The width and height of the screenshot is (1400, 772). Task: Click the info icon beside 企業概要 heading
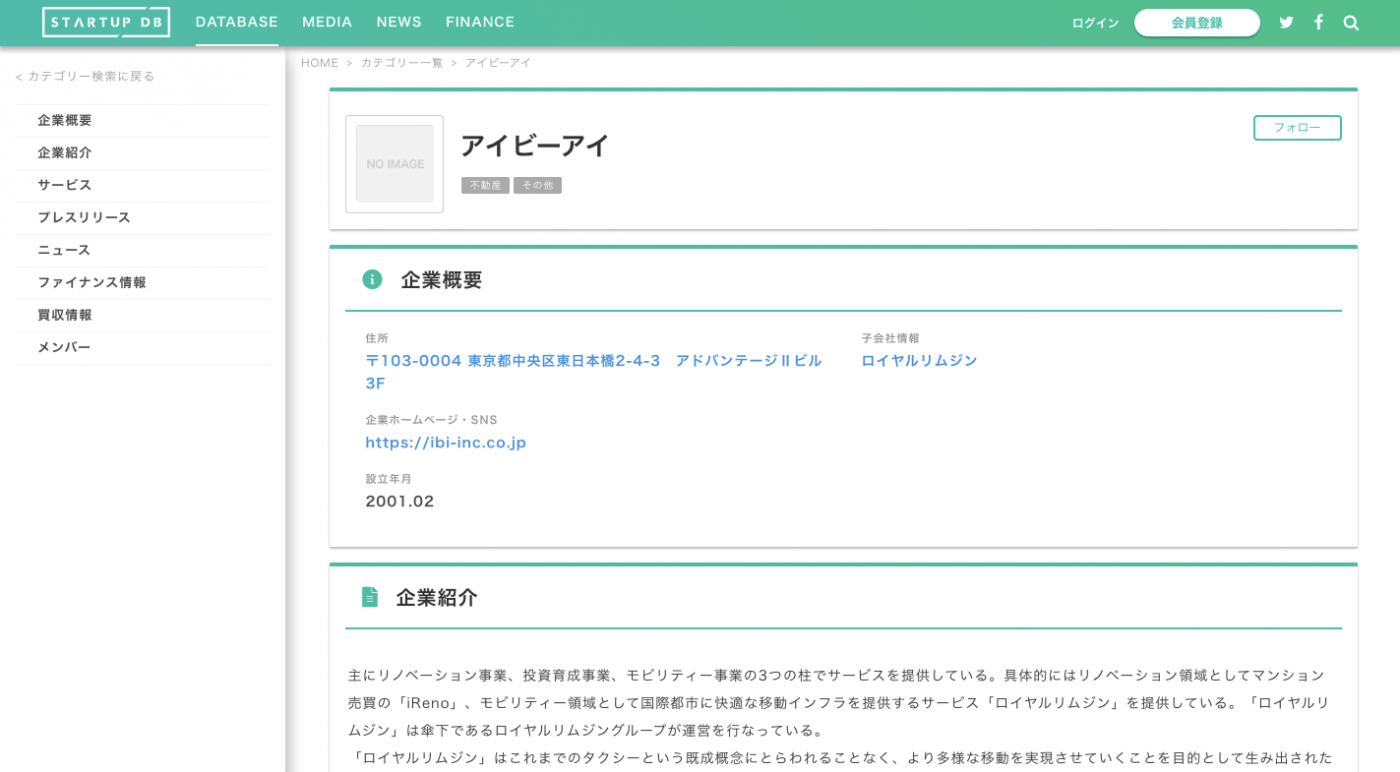click(x=372, y=280)
